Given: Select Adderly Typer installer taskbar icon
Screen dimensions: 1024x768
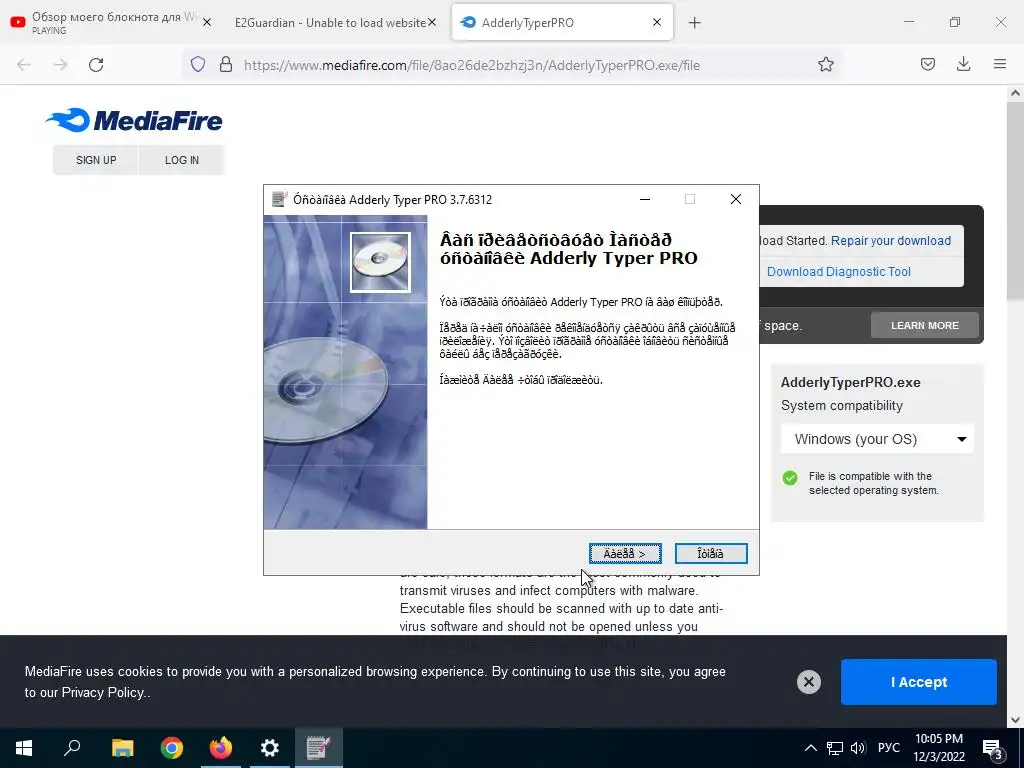Looking at the screenshot, I should [x=319, y=748].
